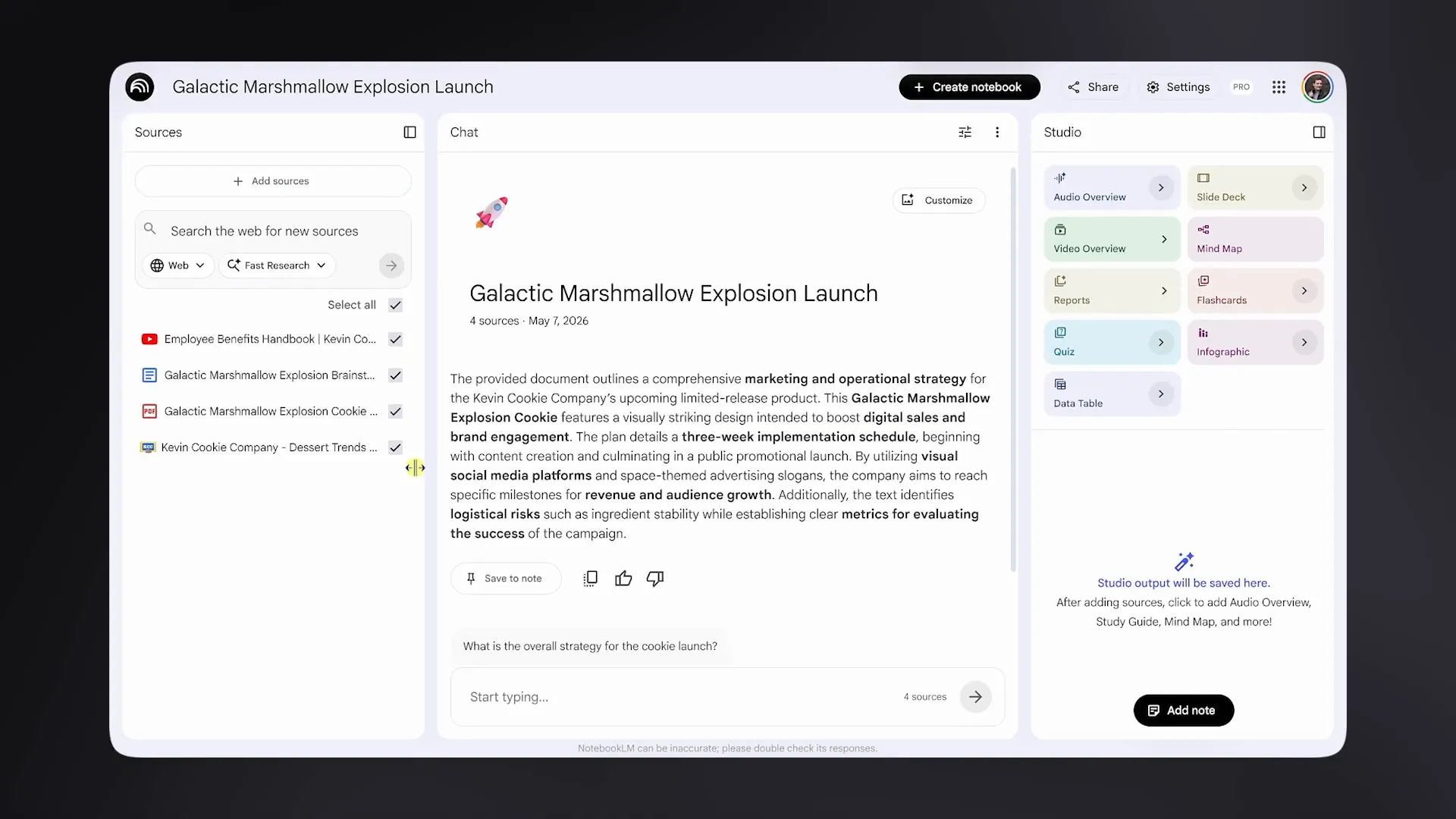1456x819 pixels.
Task: Submit the web source search arrow
Action: pyautogui.click(x=391, y=265)
